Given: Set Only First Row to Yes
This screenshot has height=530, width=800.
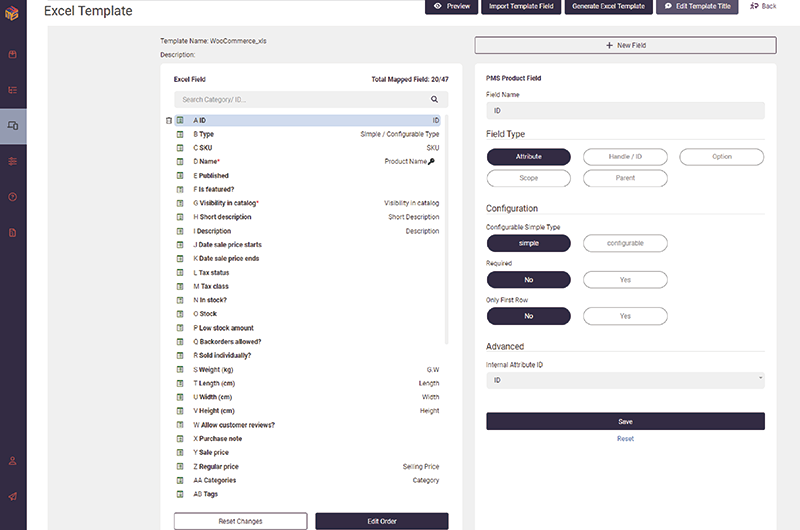Looking at the screenshot, I should click(625, 316).
